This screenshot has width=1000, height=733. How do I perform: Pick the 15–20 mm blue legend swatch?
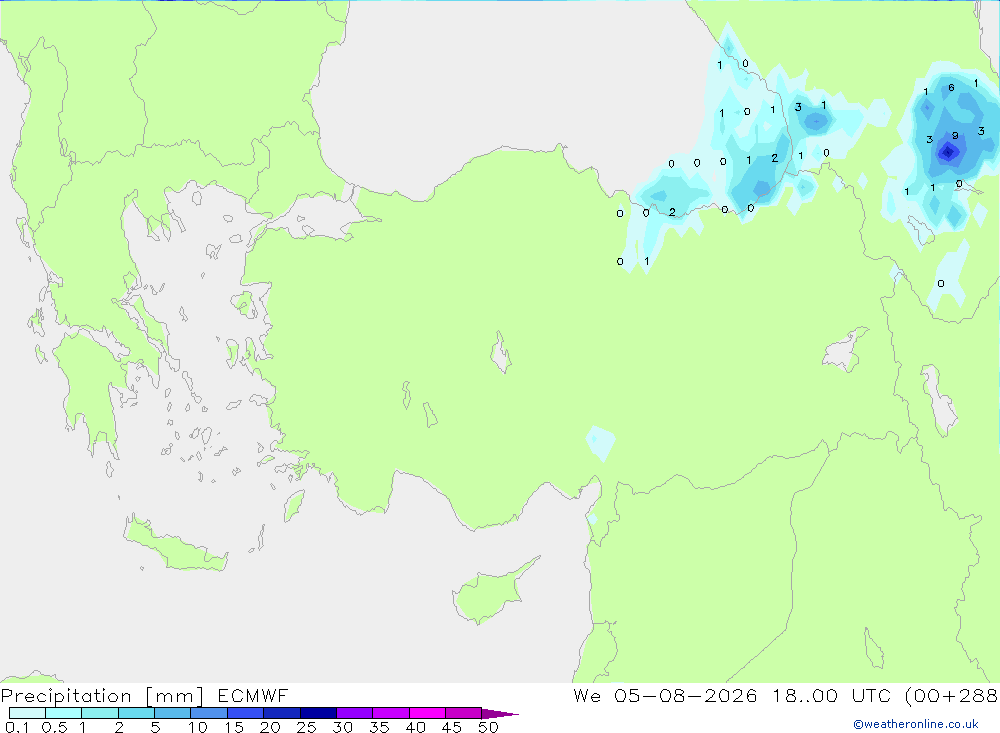246,713
